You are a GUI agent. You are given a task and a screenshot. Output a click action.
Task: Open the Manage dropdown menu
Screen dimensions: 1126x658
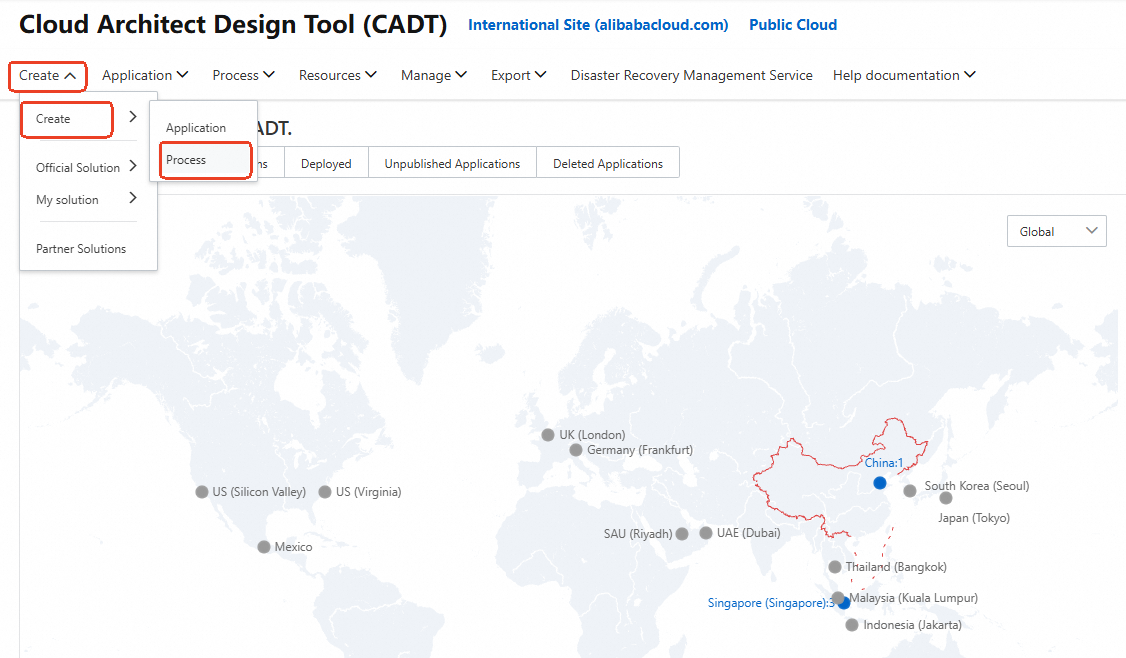pyautogui.click(x=434, y=75)
